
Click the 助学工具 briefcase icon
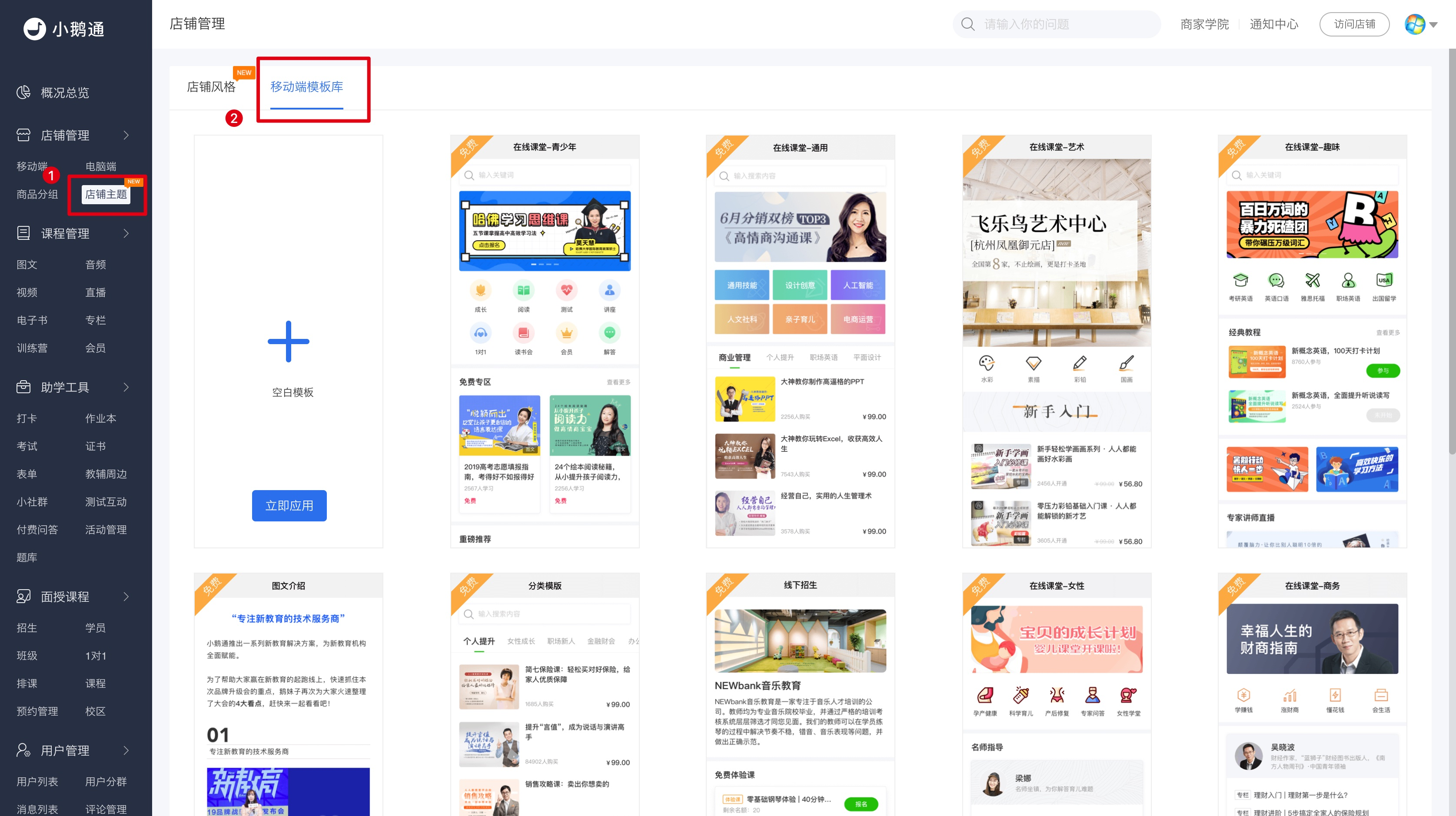[23, 387]
